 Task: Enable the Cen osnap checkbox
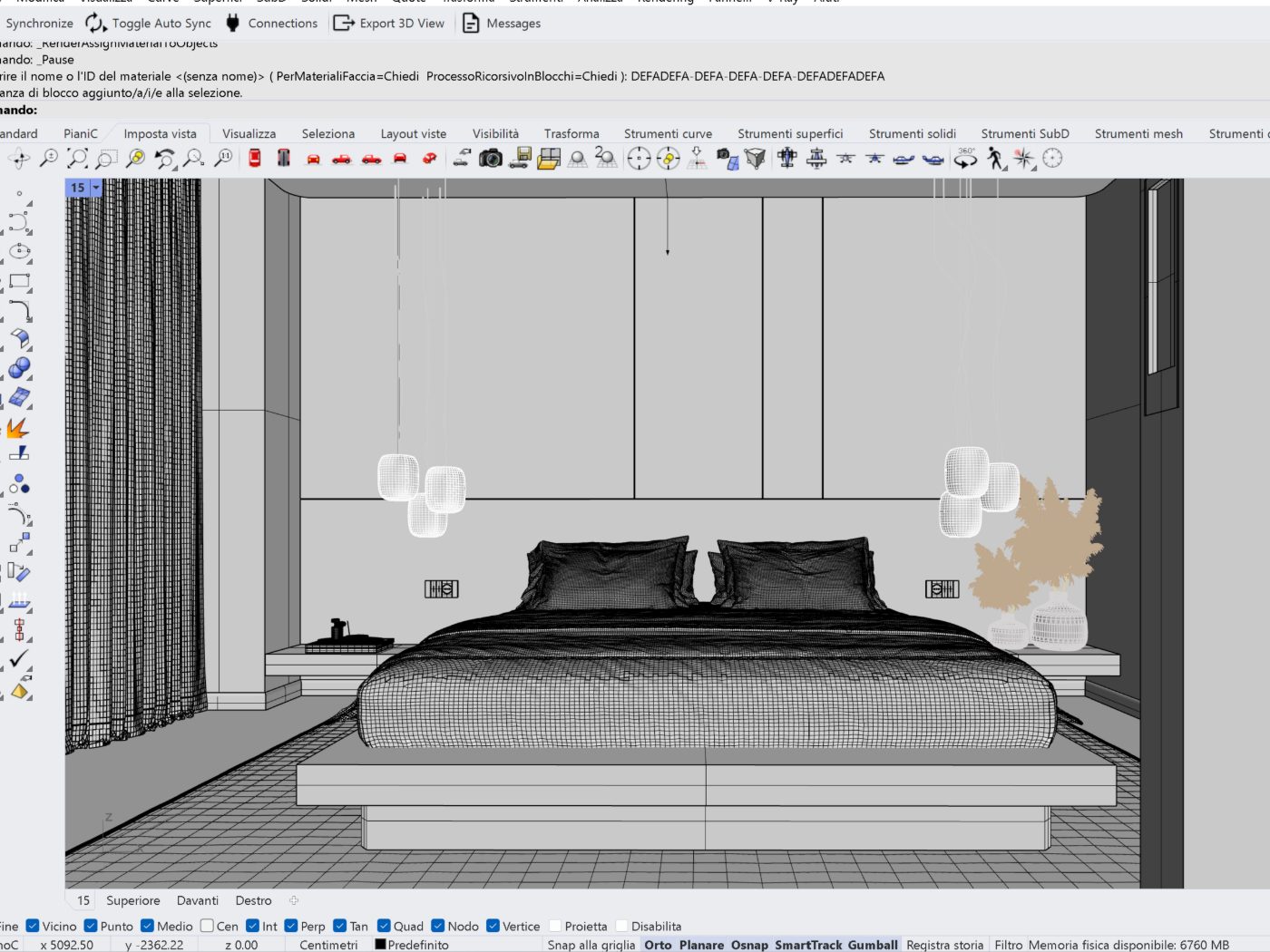coord(207,926)
